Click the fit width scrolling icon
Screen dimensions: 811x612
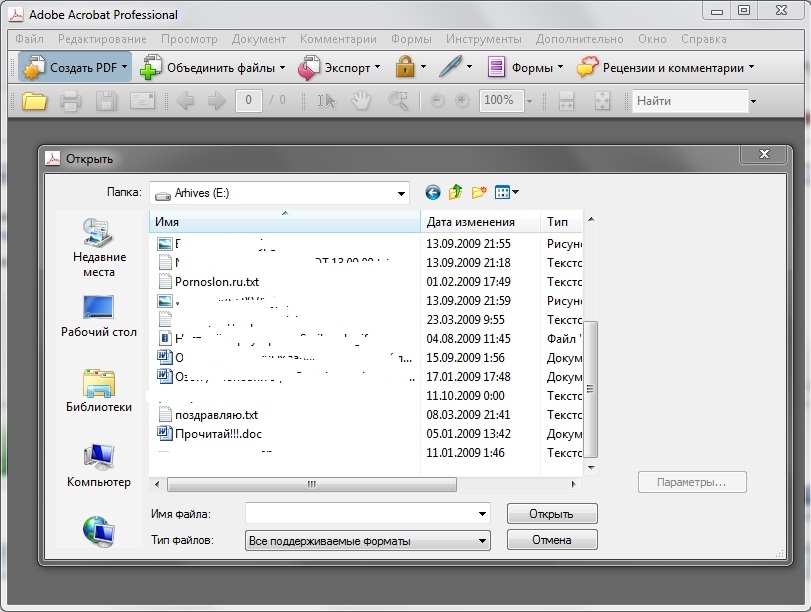click(566, 100)
